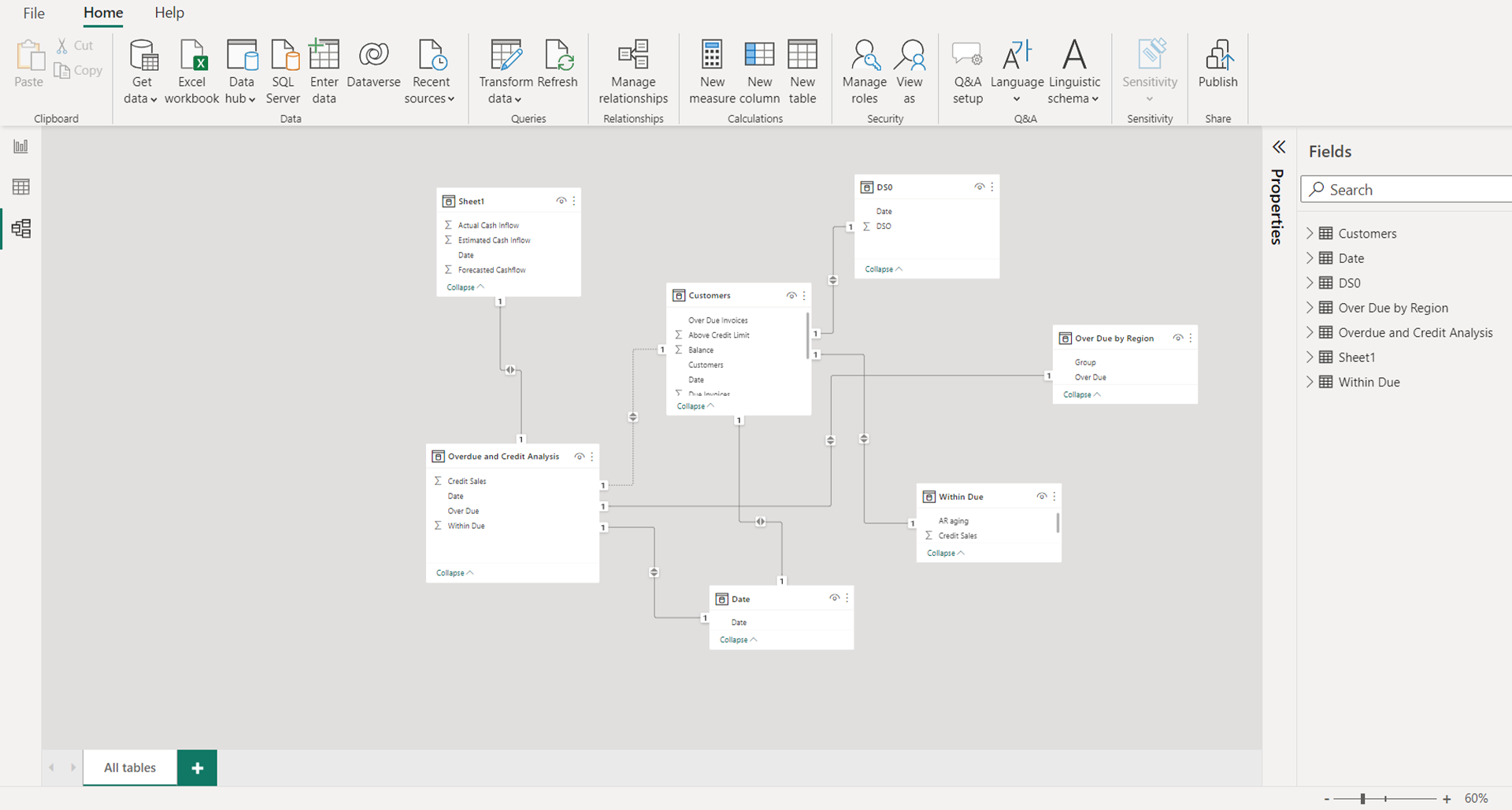Collapse the Sheet1 table card

pyautogui.click(x=465, y=287)
